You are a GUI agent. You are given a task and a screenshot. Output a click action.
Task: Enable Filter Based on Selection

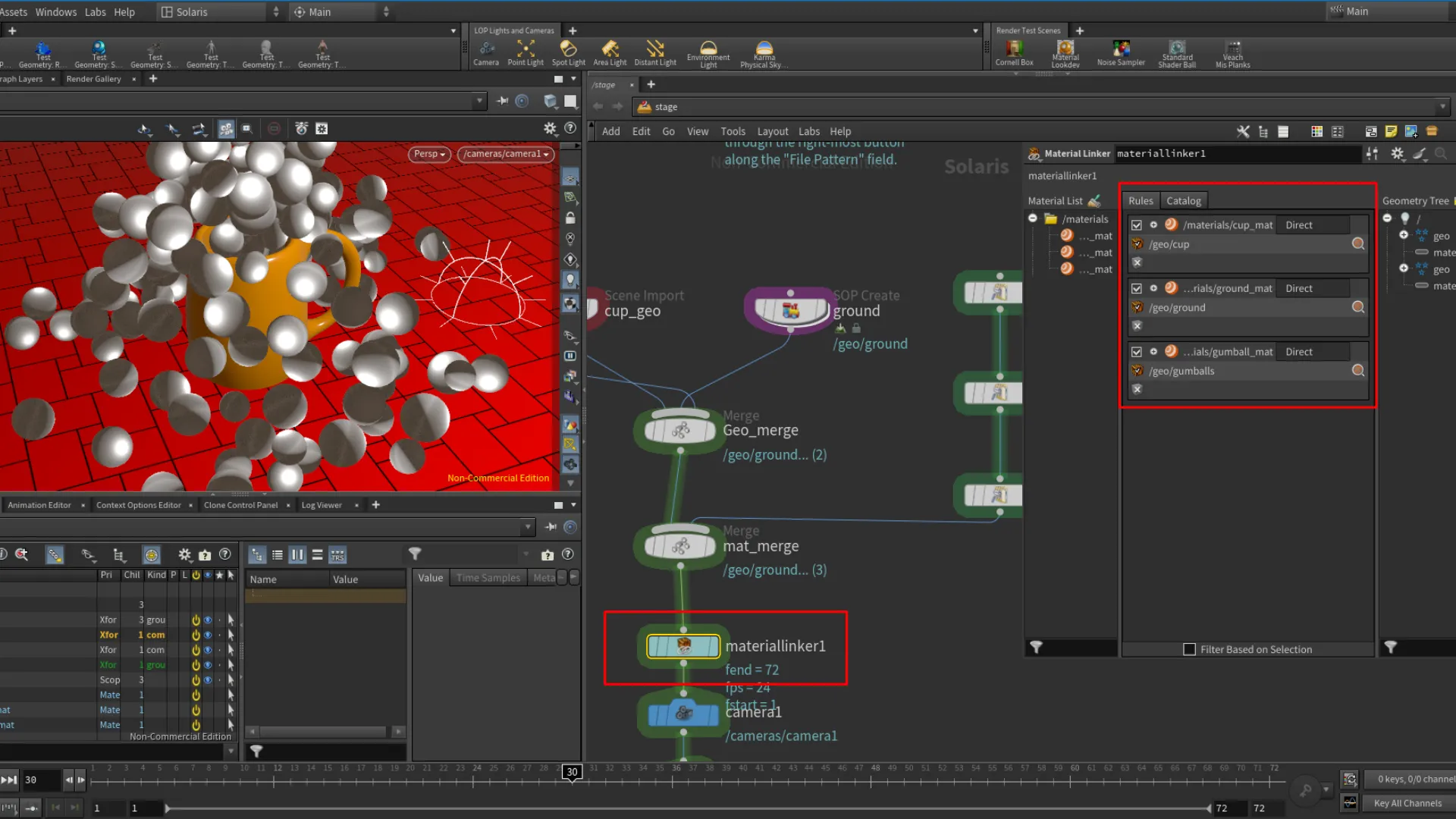tap(1190, 649)
